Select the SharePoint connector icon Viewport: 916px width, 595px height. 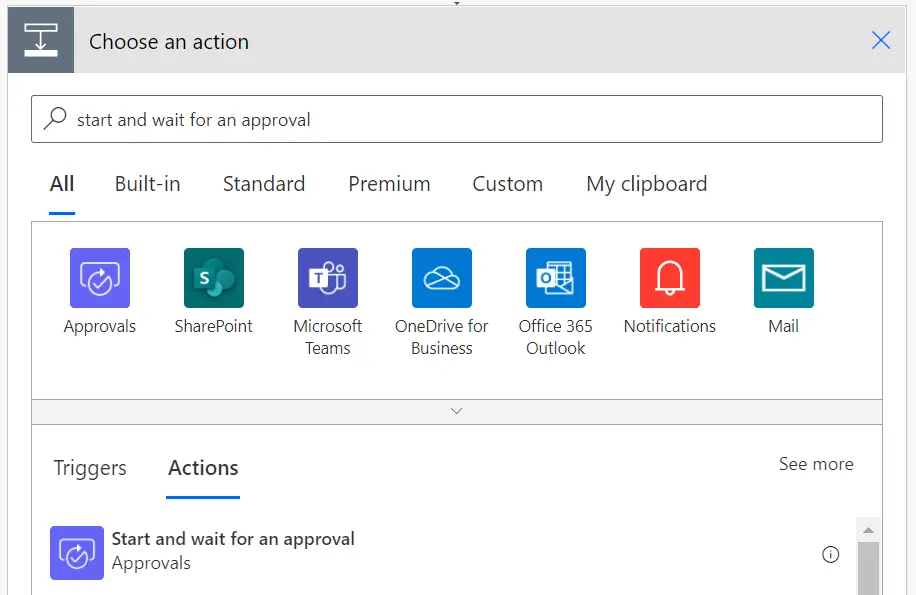[x=213, y=277]
